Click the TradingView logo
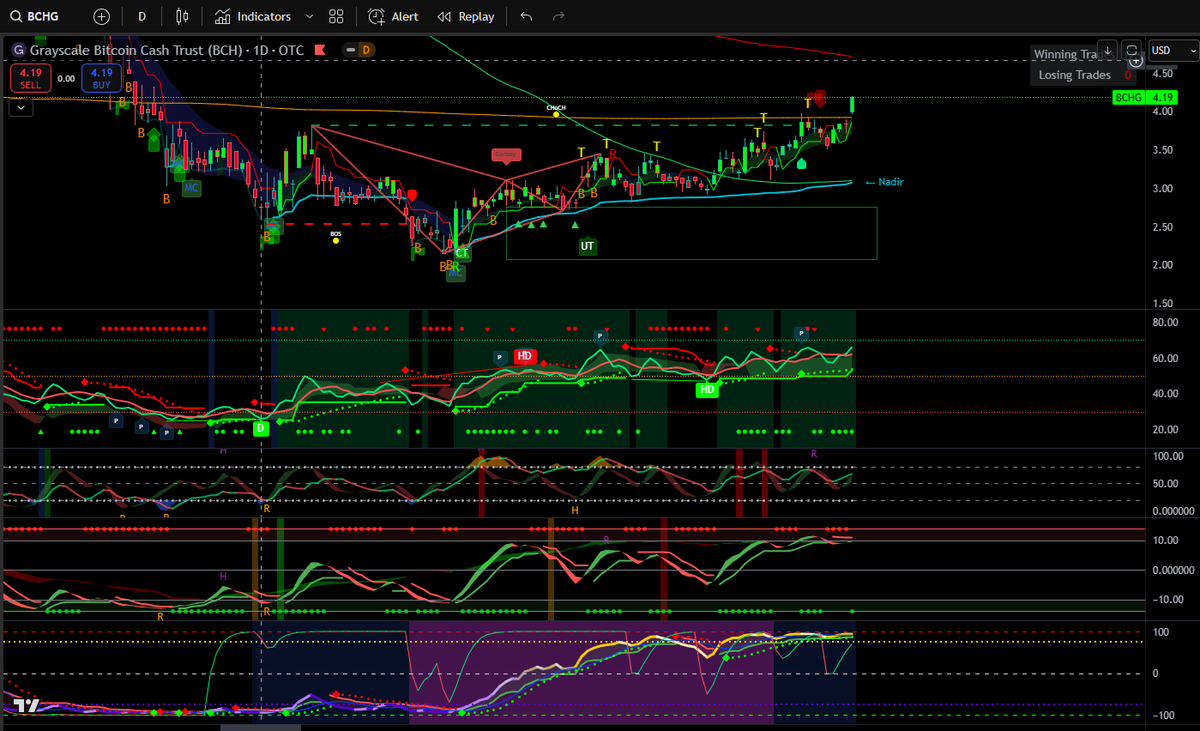Image resolution: width=1200 pixels, height=731 pixels. pos(27,705)
